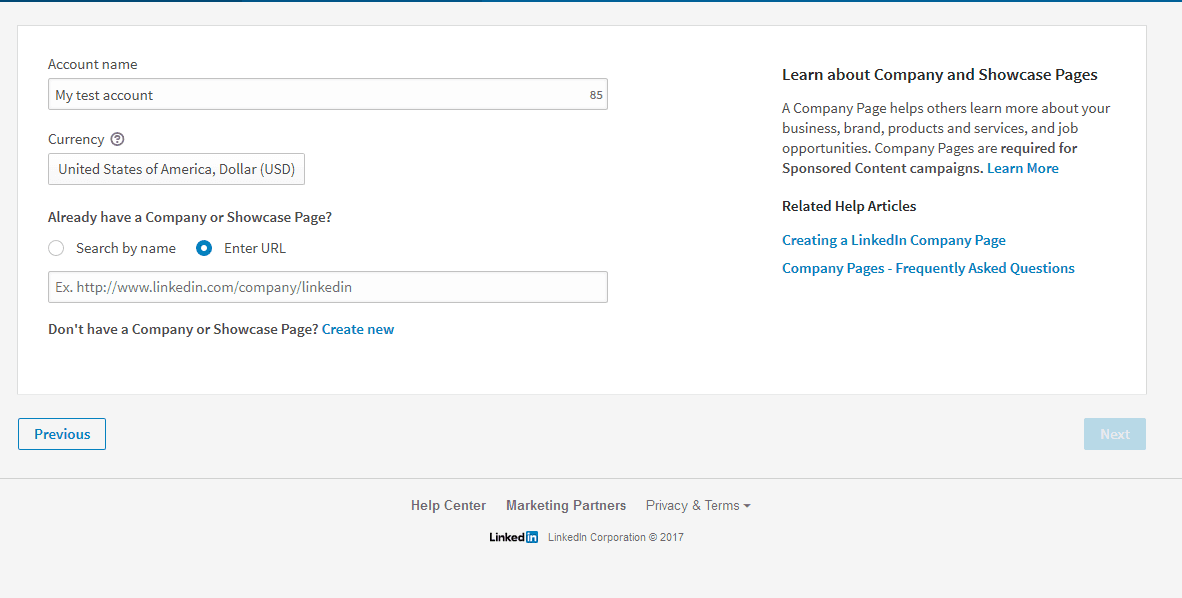
Task: Click the "Create new" link
Action: tap(358, 329)
